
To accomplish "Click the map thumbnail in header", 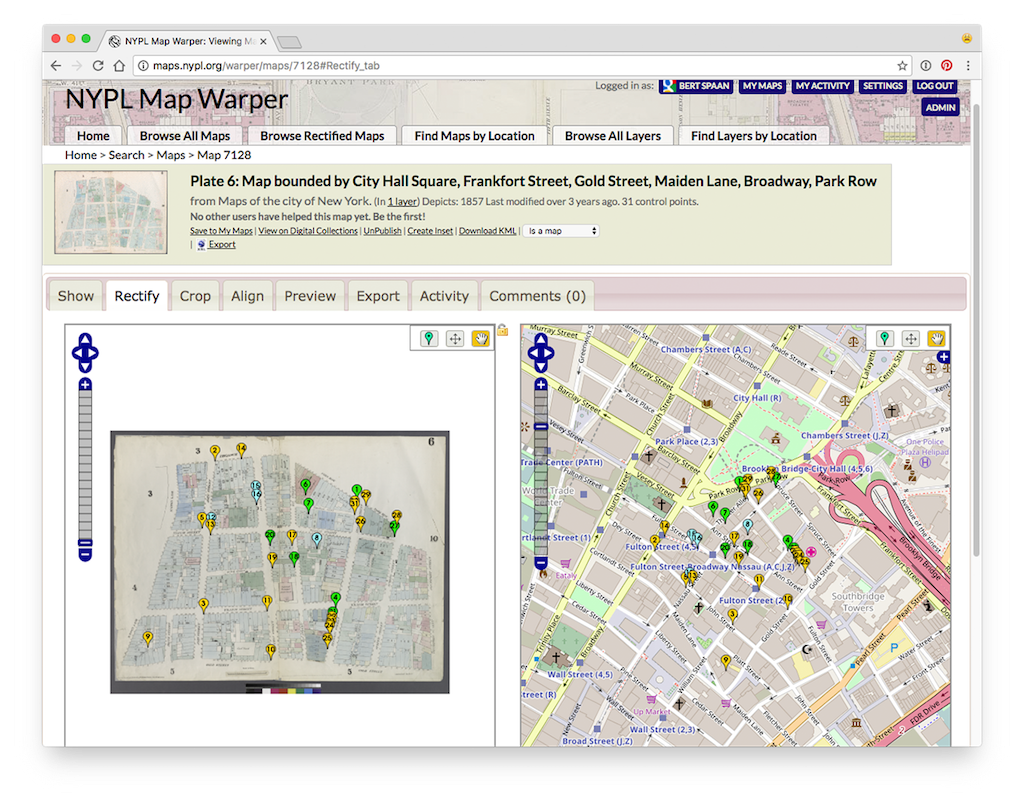I will click(111, 212).
